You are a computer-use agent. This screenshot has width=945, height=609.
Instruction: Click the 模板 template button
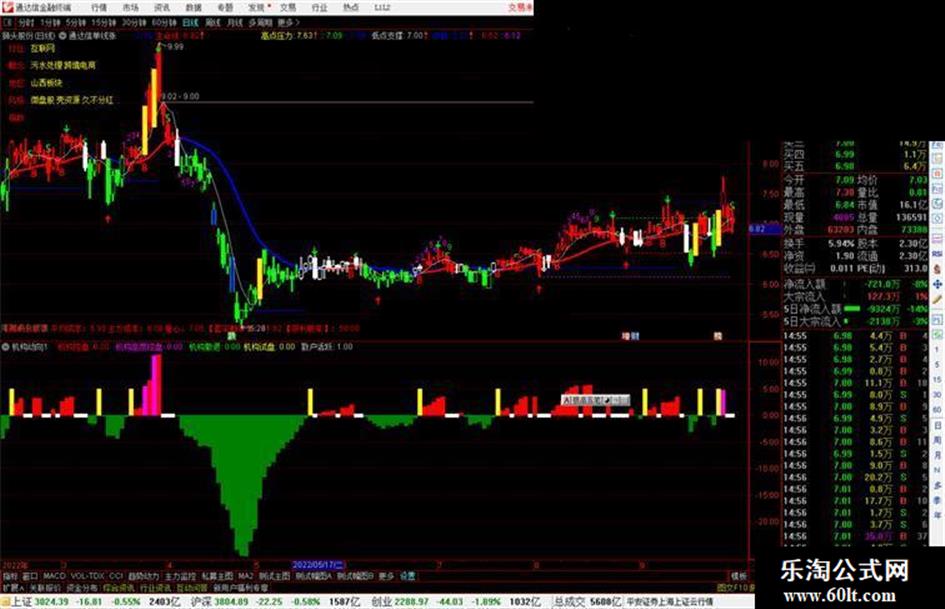coord(738,576)
